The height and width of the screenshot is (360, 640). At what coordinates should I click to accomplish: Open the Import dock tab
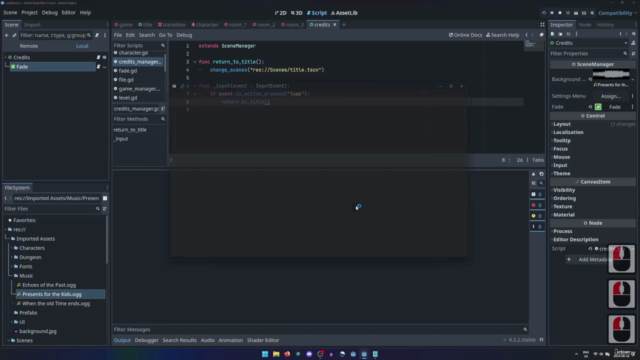(32, 25)
